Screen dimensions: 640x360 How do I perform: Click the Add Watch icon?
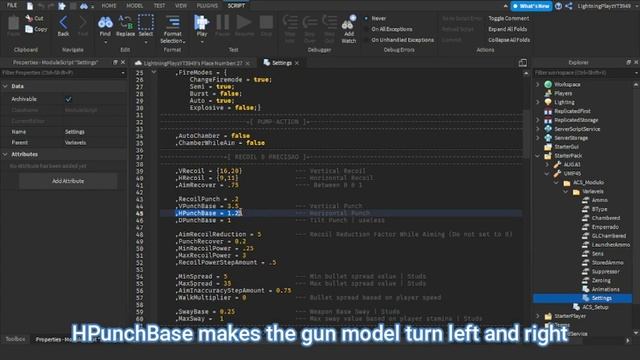(x=349, y=23)
